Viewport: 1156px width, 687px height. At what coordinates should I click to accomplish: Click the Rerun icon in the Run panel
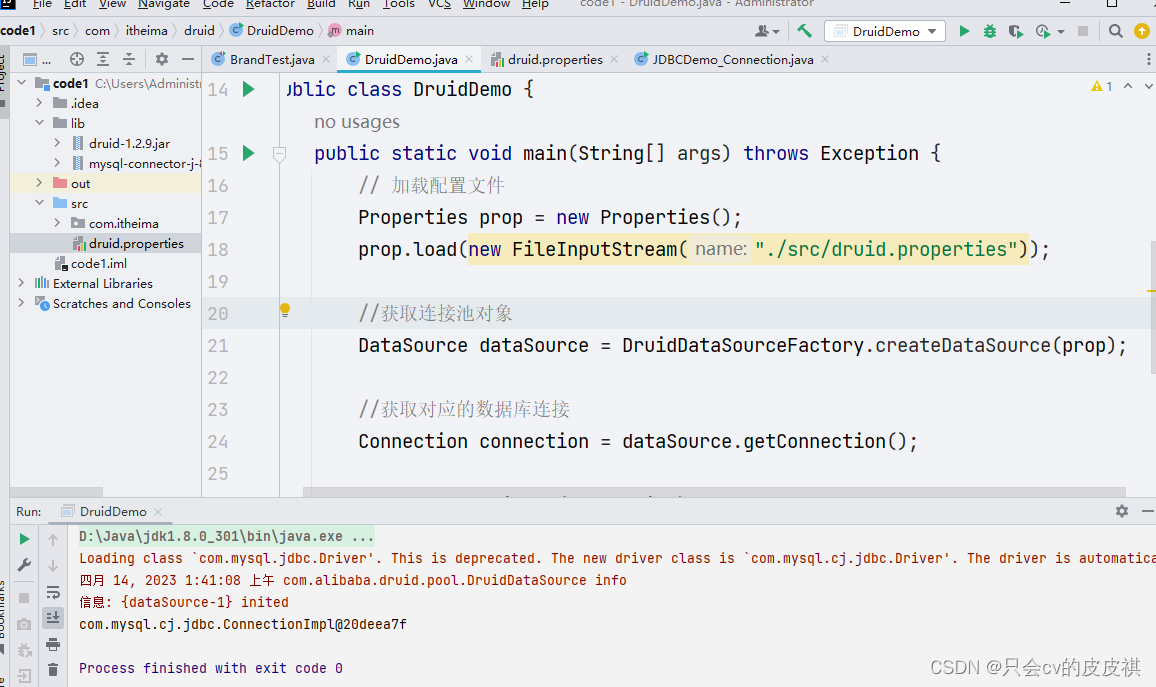click(x=24, y=538)
